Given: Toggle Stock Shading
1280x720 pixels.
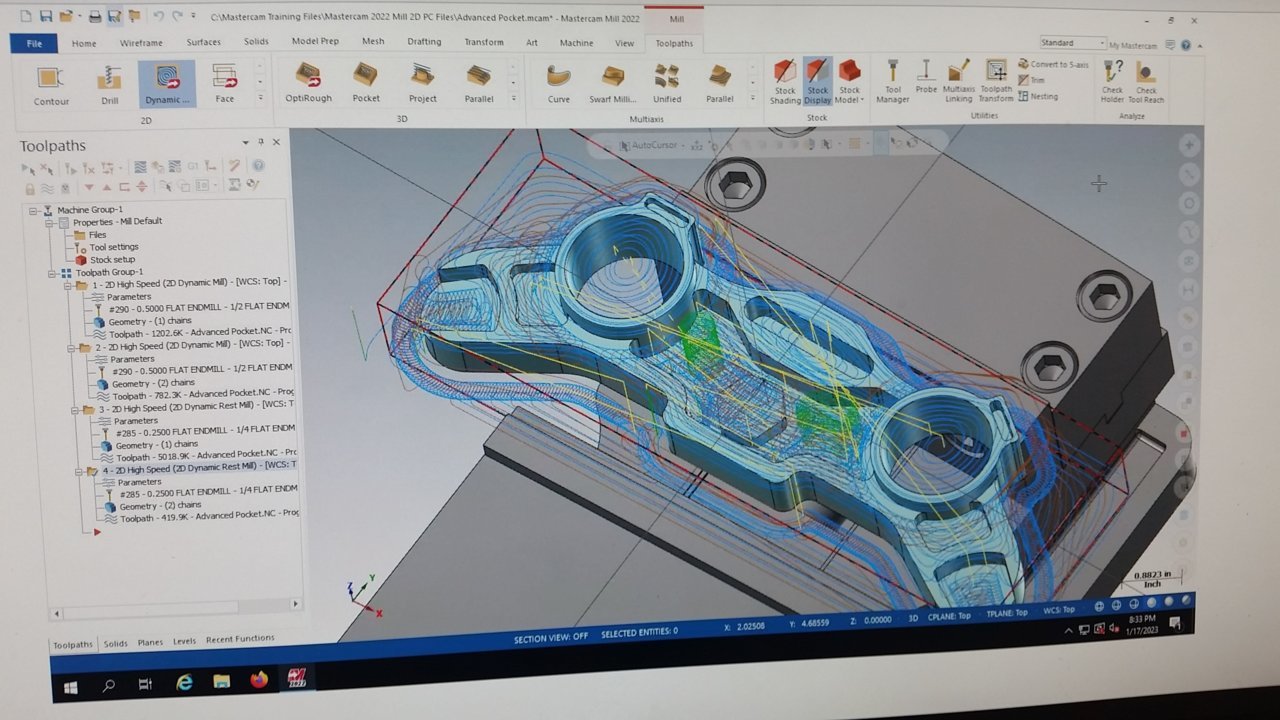Looking at the screenshot, I should tap(785, 82).
